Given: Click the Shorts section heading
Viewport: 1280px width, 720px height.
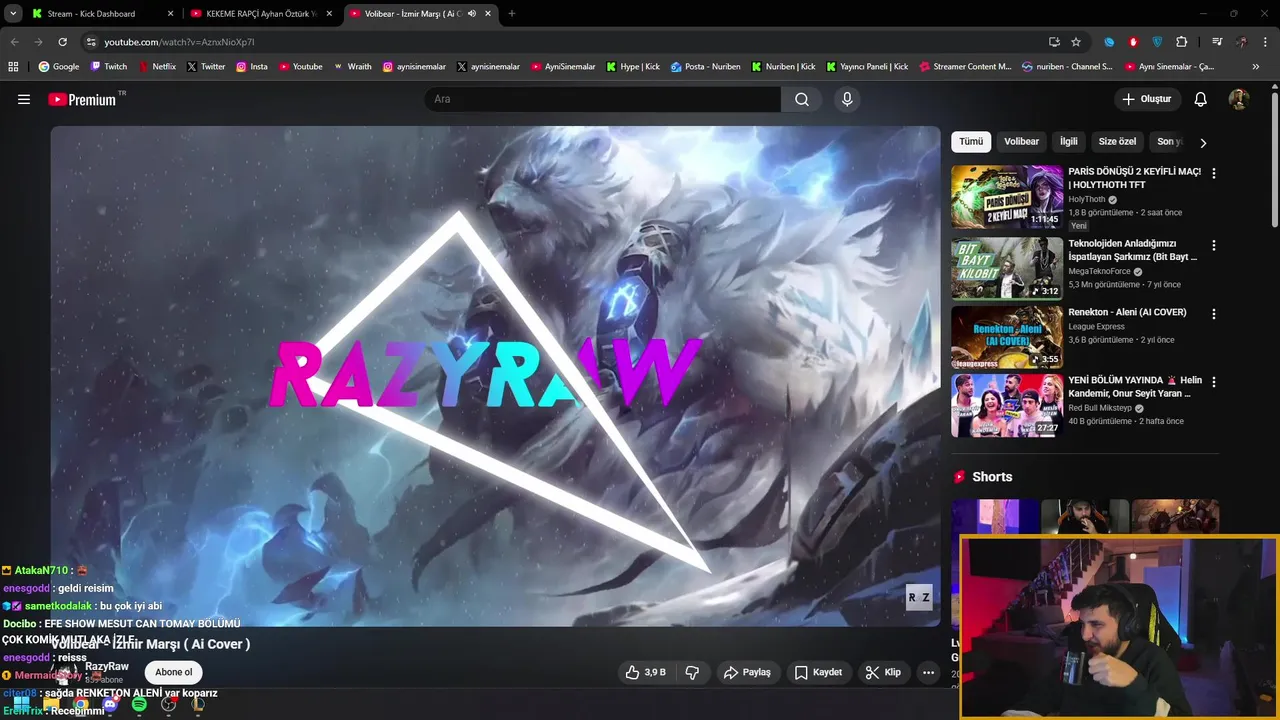Looking at the screenshot, I should 992,477.
